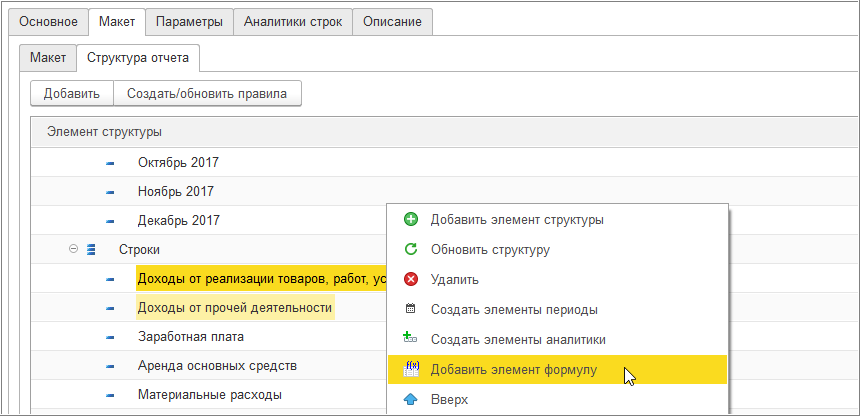This screenshot has height=416, width=860.
Task: Click green plus icon for adding structure element
Action: coord(410,220)
